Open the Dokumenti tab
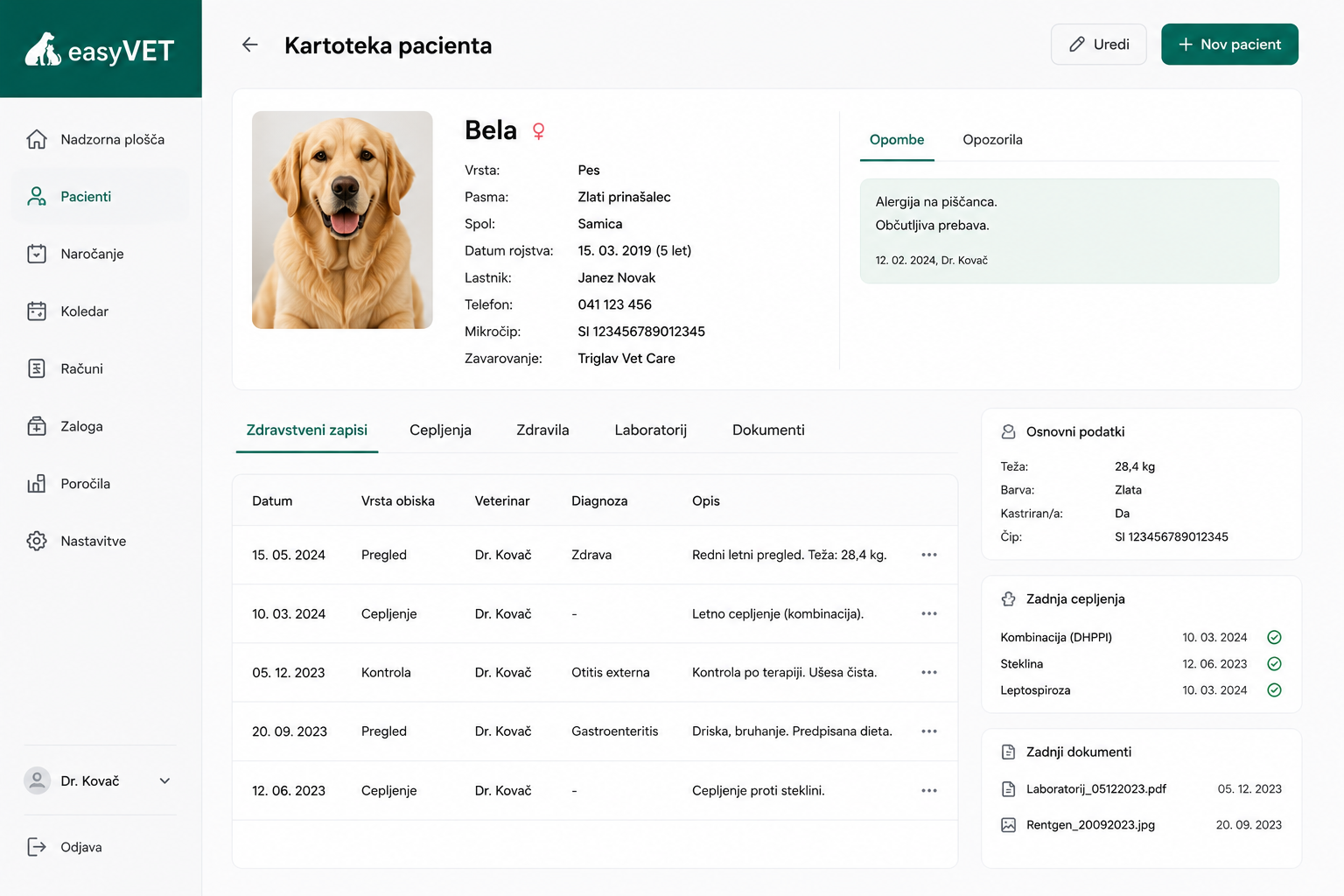 coord(768,430)
